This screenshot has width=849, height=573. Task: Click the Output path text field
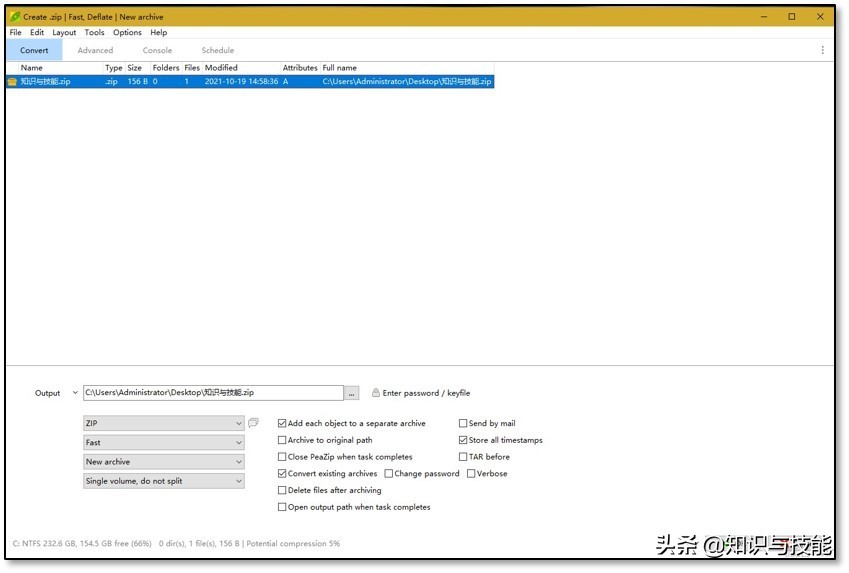[x=213, y=393]
